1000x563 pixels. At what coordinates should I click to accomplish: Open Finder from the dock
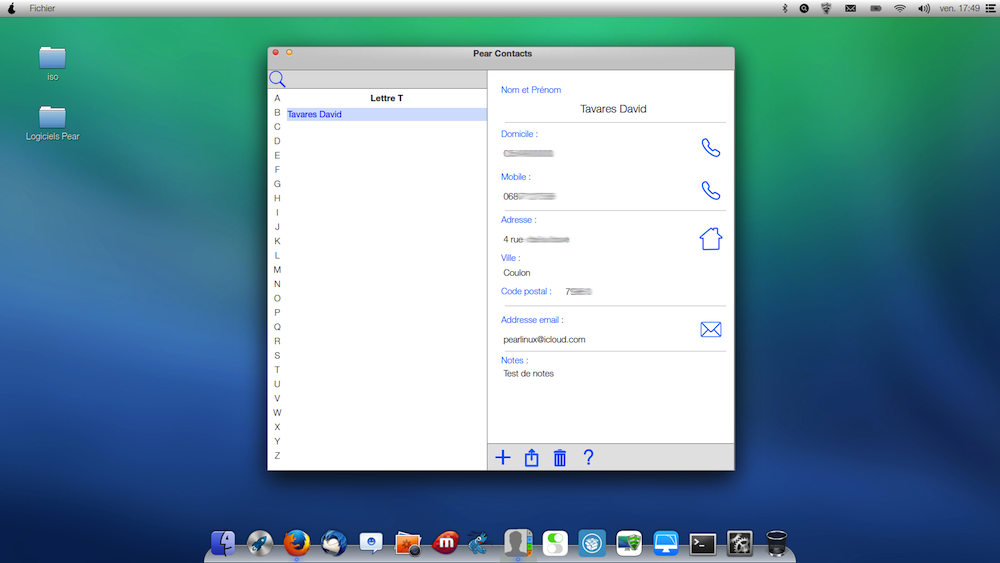tap(223, 543)
